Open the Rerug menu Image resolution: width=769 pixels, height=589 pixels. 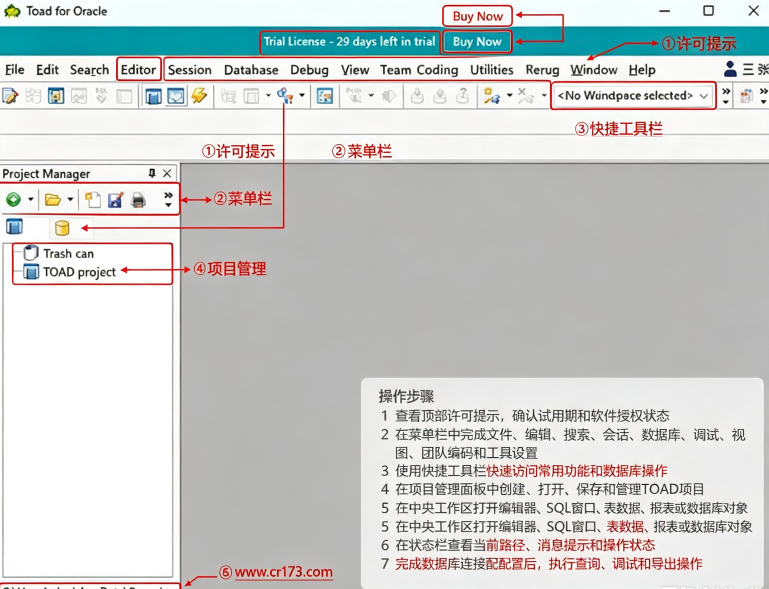coord(542,70)
